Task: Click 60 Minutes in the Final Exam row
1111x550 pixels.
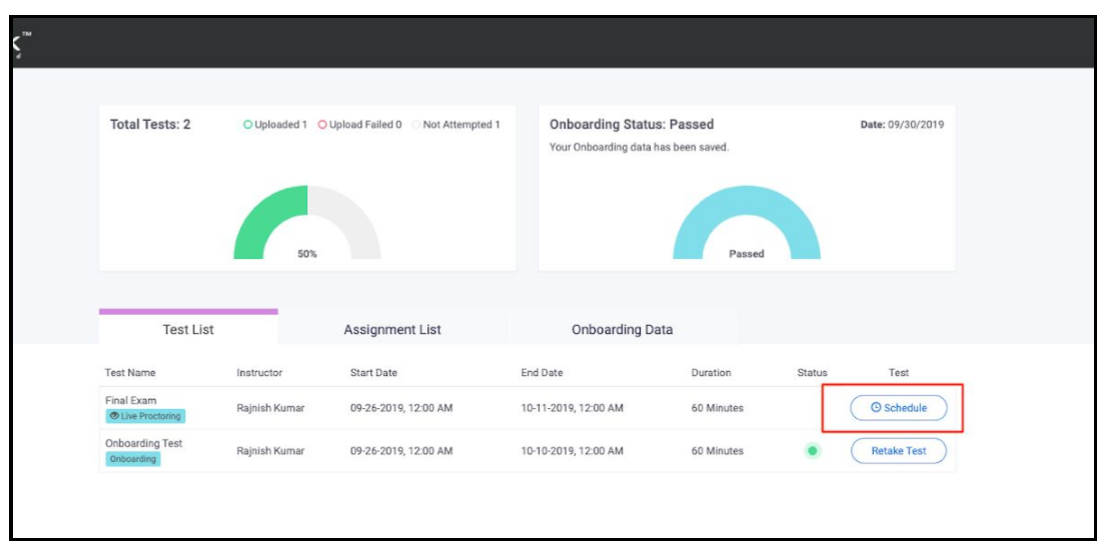Action: tap(717, 408)
